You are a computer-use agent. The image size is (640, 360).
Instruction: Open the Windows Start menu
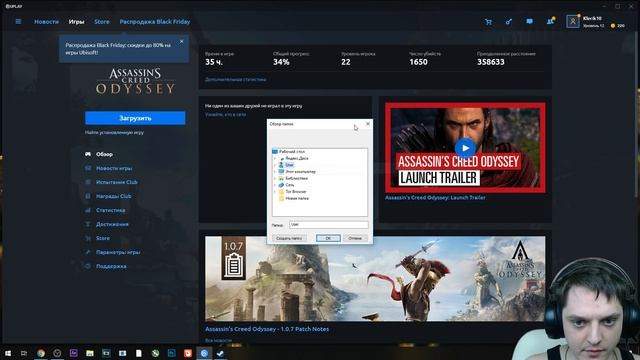click(8, 353)
